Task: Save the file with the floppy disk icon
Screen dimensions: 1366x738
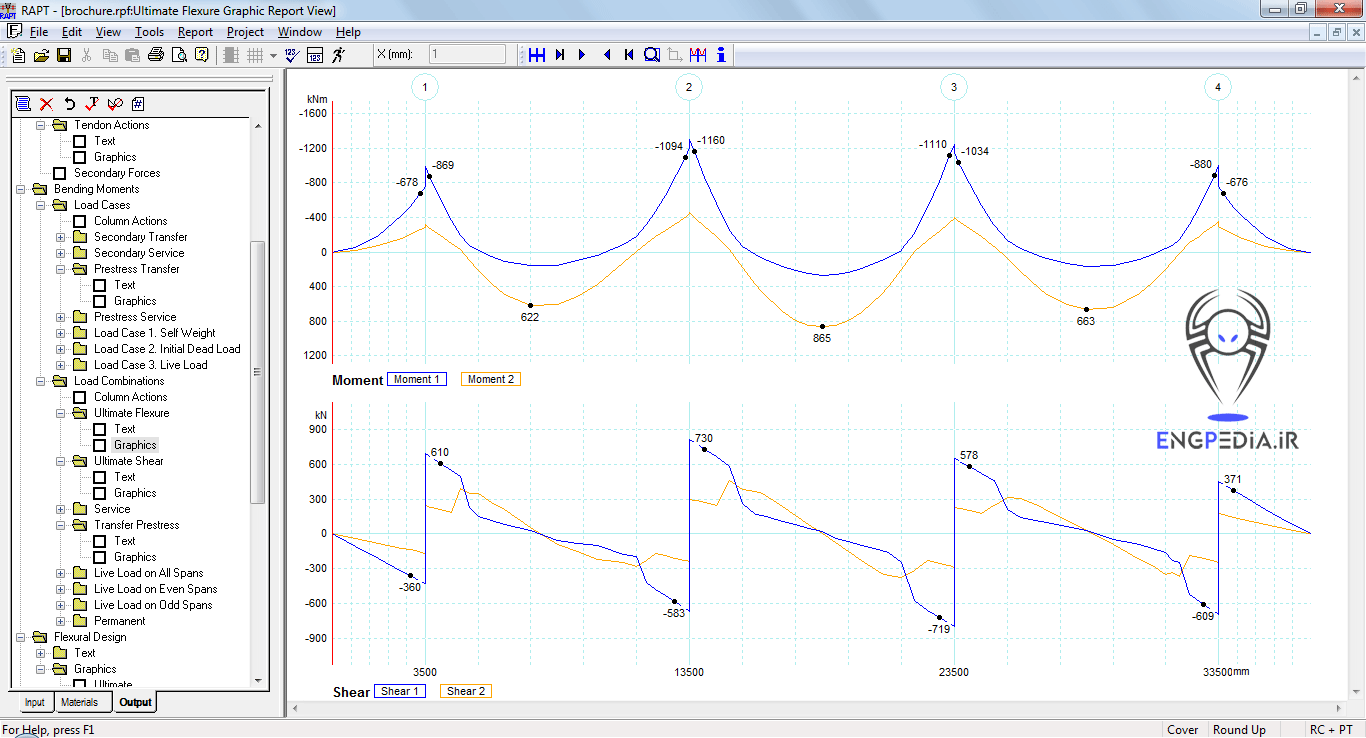Action: point(63,55)
